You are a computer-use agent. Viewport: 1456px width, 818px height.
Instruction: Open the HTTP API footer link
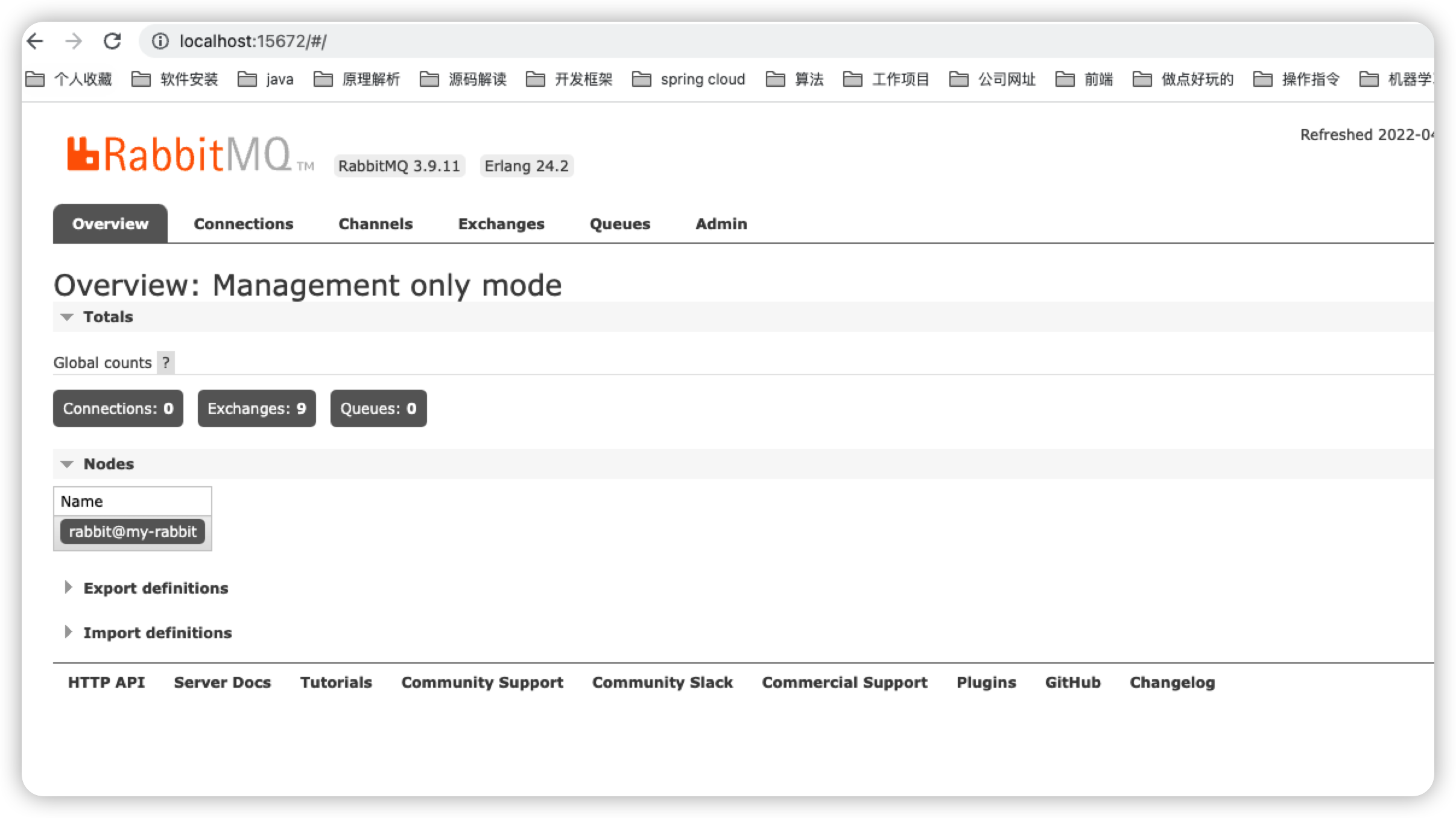106,682
